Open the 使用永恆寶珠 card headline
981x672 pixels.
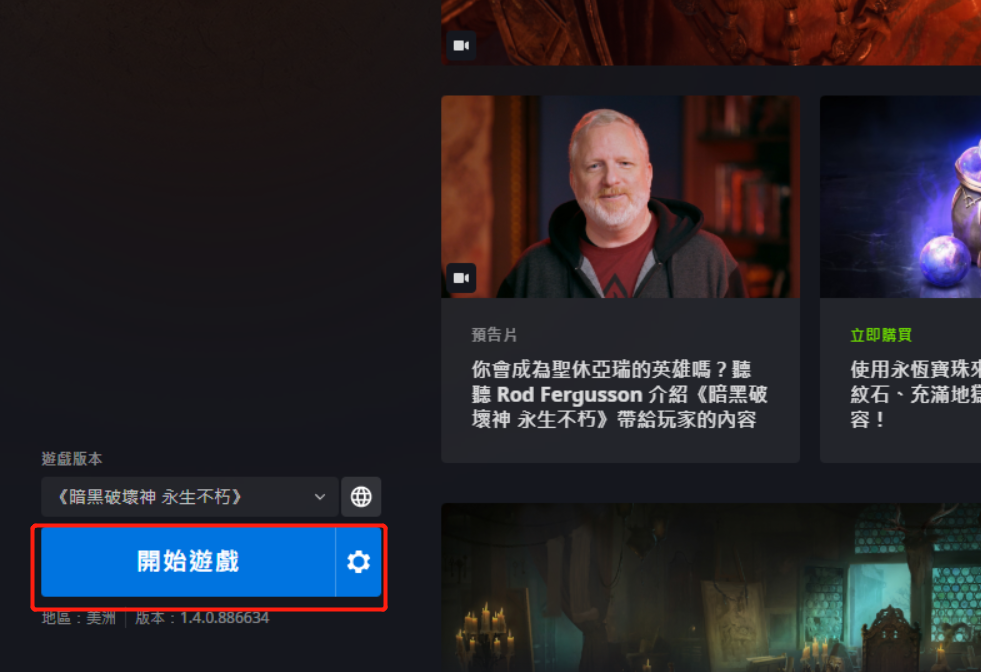[915, 394]
